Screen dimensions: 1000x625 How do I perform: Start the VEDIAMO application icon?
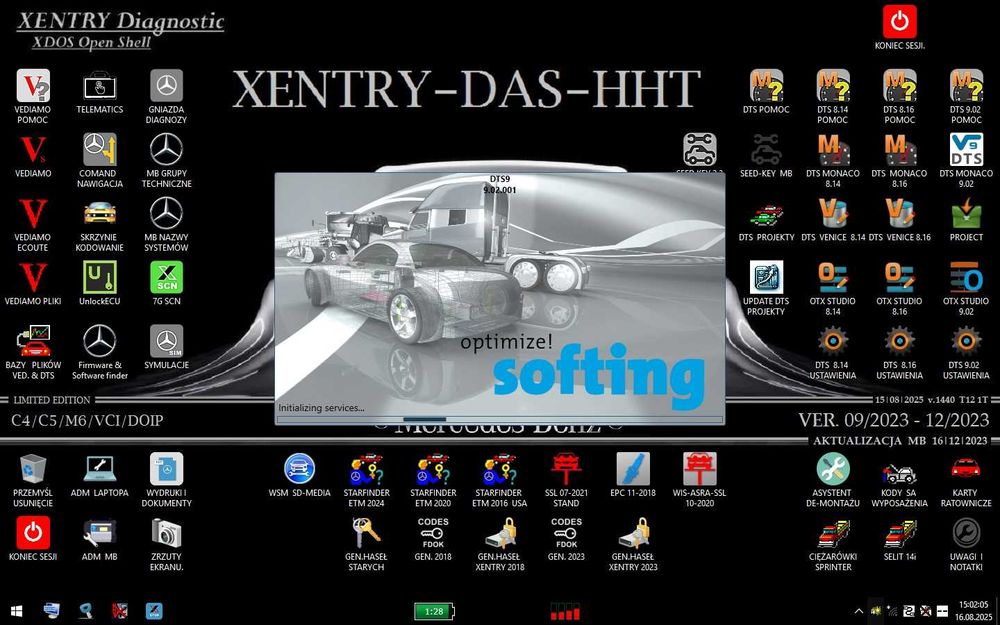[33, 149]
